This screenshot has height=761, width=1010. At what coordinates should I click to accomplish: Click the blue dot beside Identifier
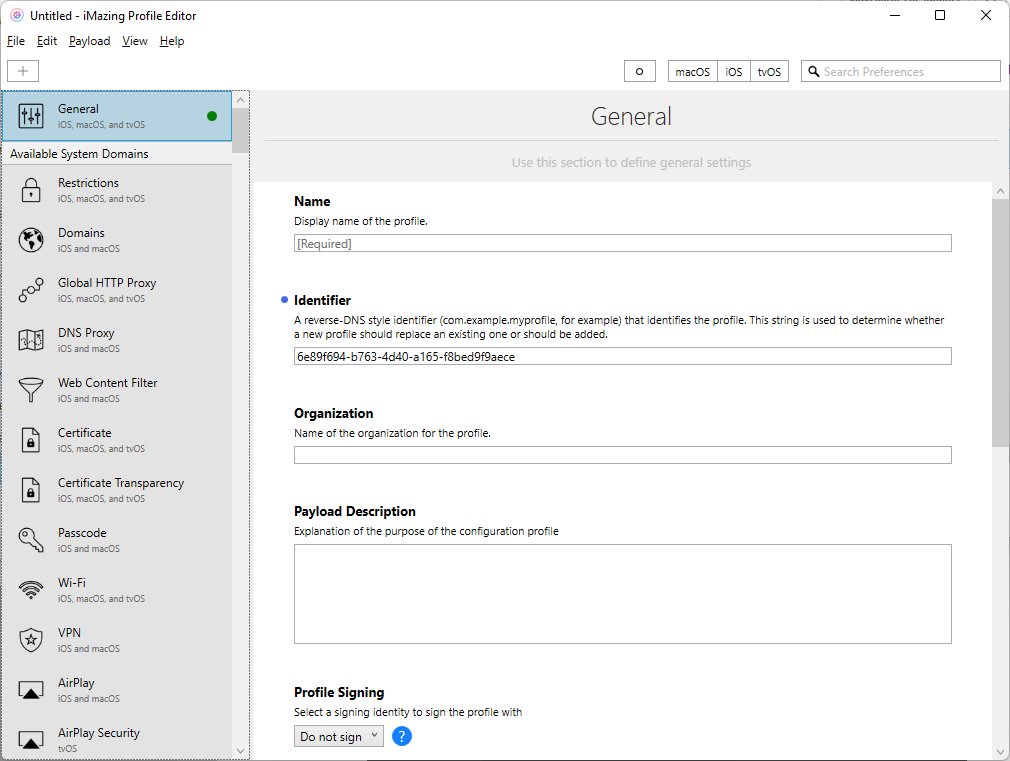[284, 300]
